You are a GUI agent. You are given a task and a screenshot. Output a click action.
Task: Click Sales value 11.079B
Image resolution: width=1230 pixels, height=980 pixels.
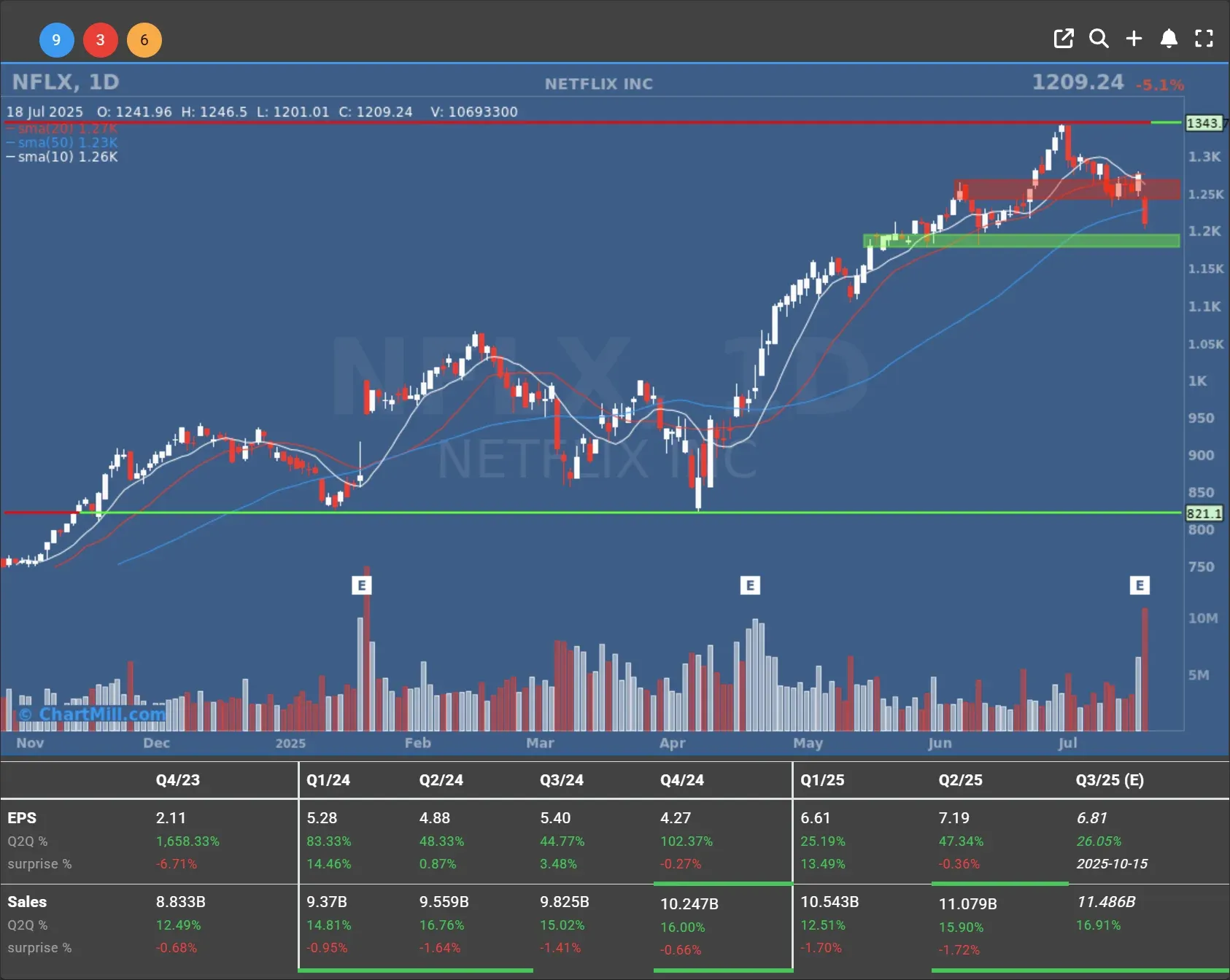point(967,904)
